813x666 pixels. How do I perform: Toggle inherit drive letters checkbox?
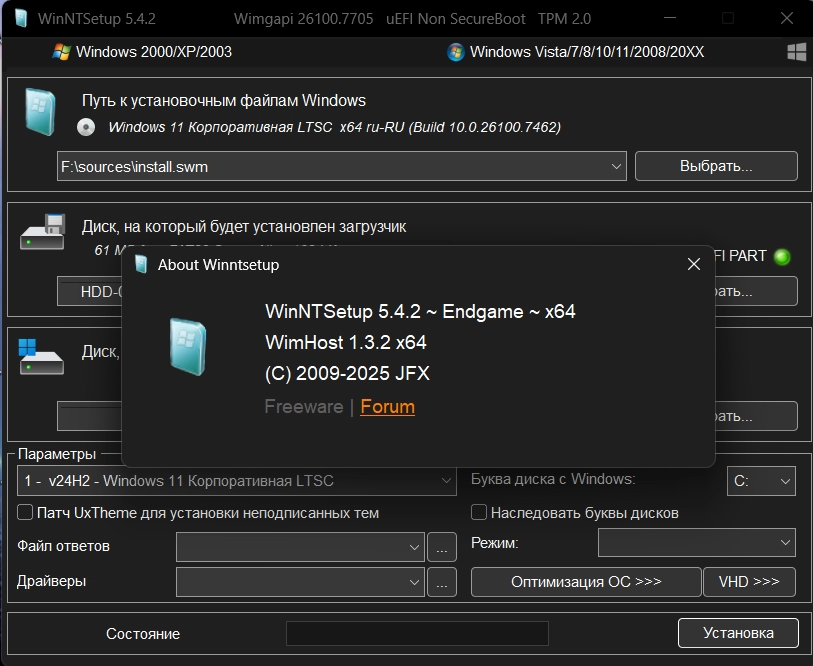pos(479,512)
